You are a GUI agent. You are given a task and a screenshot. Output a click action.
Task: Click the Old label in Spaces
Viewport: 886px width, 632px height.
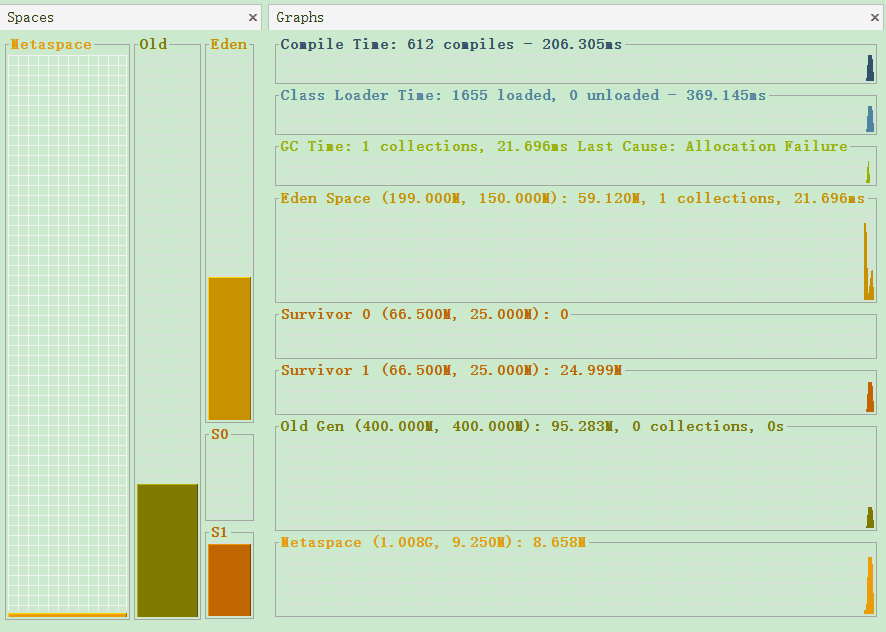(x=153, y=44)
